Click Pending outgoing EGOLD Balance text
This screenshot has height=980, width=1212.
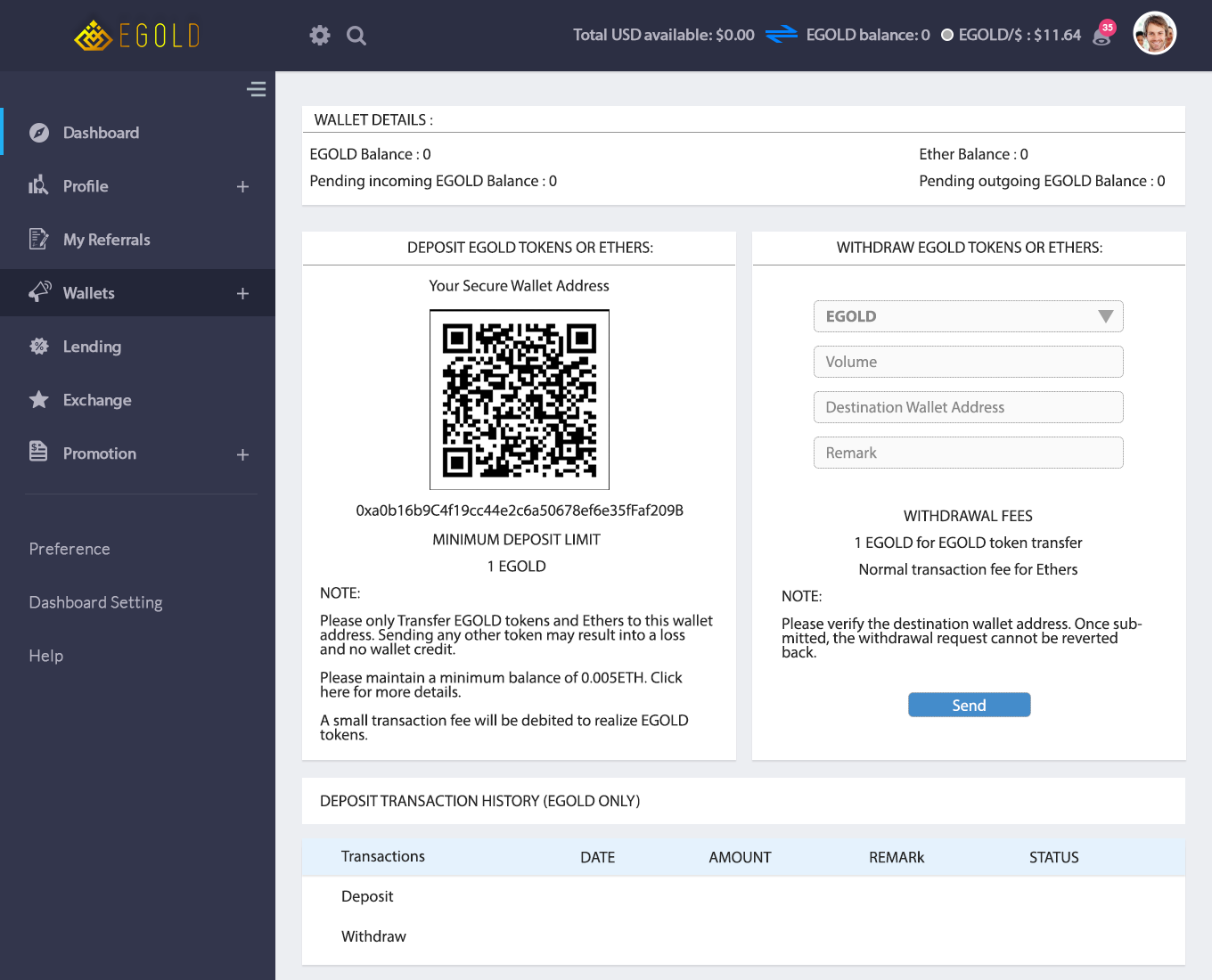pyautogui.click(x=1043, y=181)
